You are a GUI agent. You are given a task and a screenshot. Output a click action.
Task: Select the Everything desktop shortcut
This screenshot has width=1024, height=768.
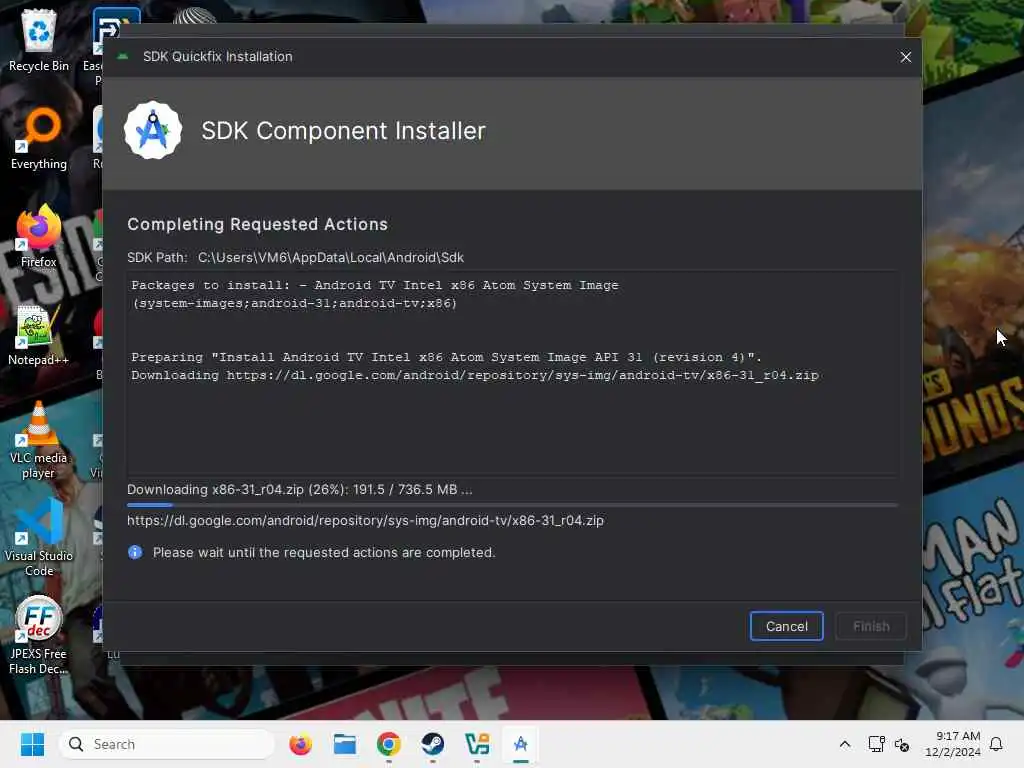(39, 139)
